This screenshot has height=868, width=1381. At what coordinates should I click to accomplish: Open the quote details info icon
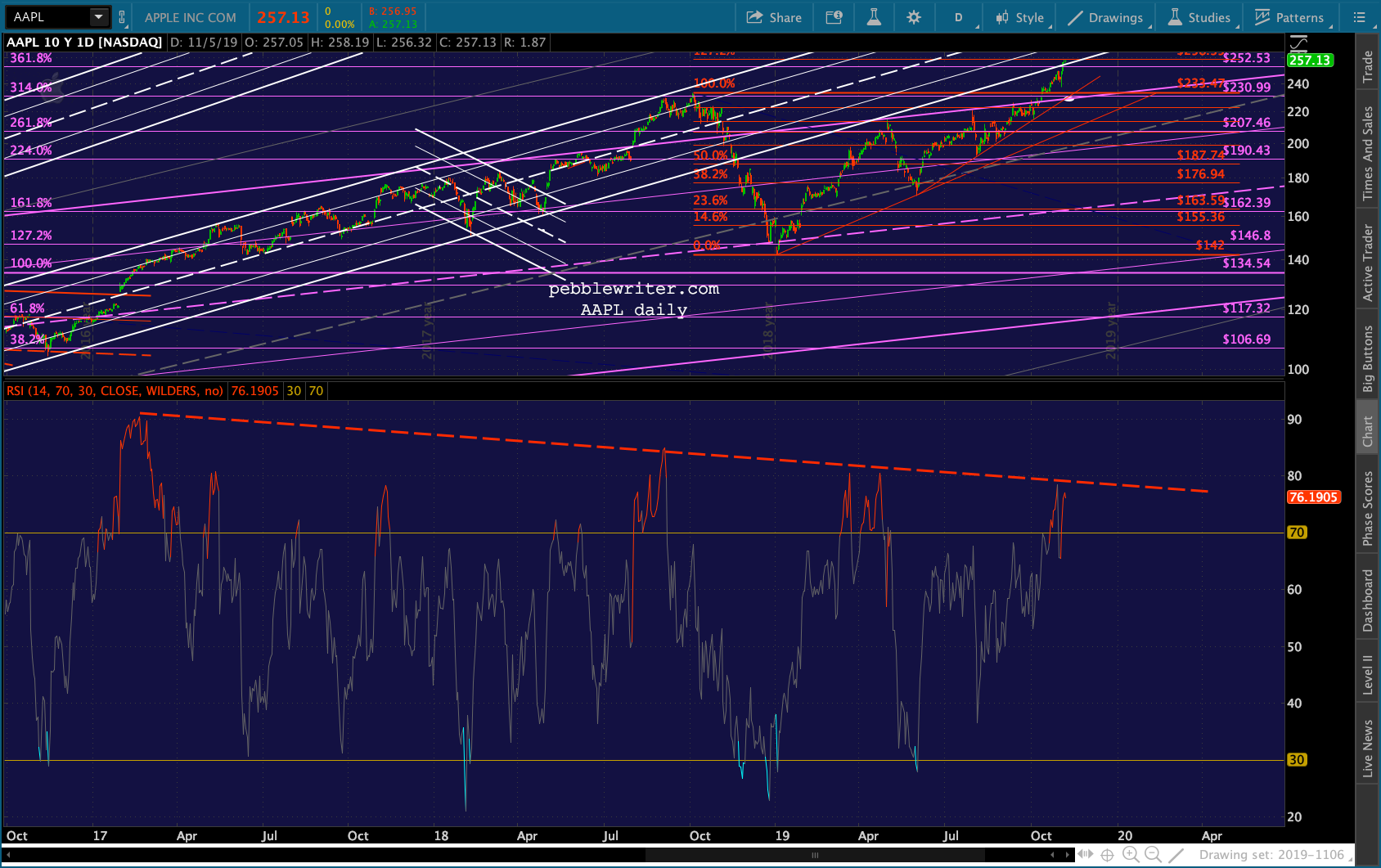tap(834, 17)
